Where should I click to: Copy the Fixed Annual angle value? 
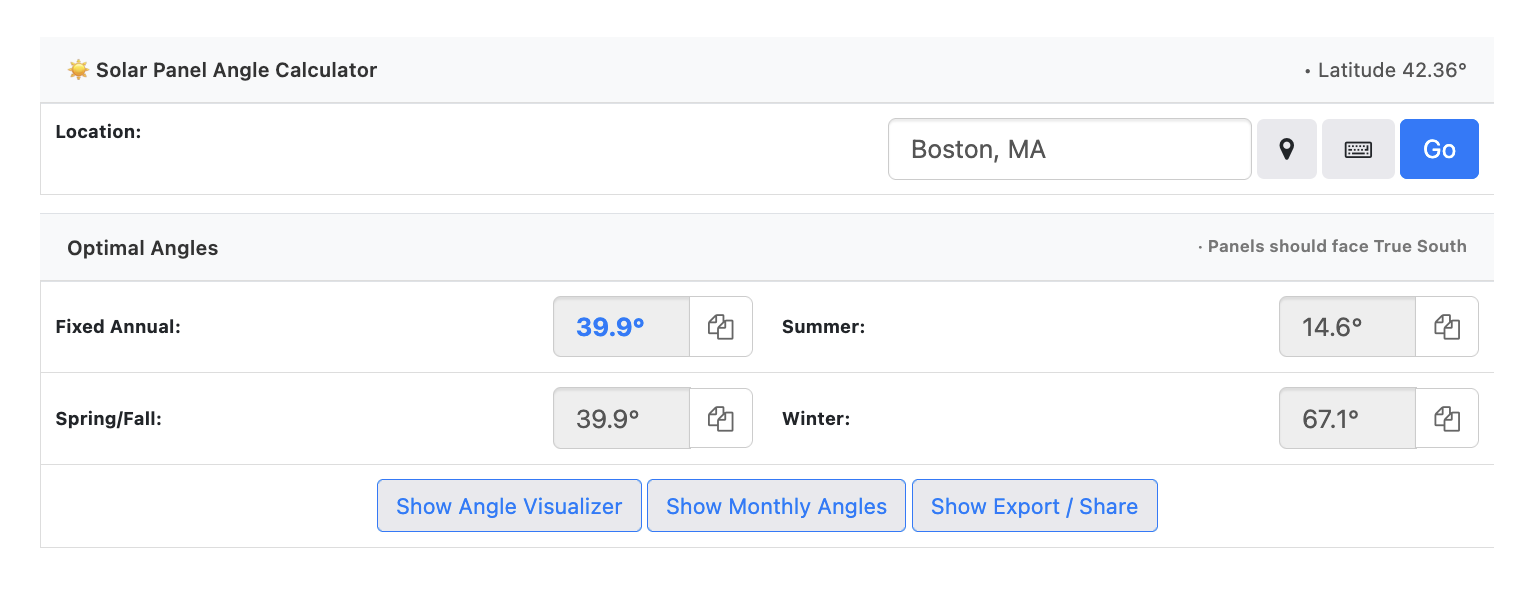coord(721,327)
